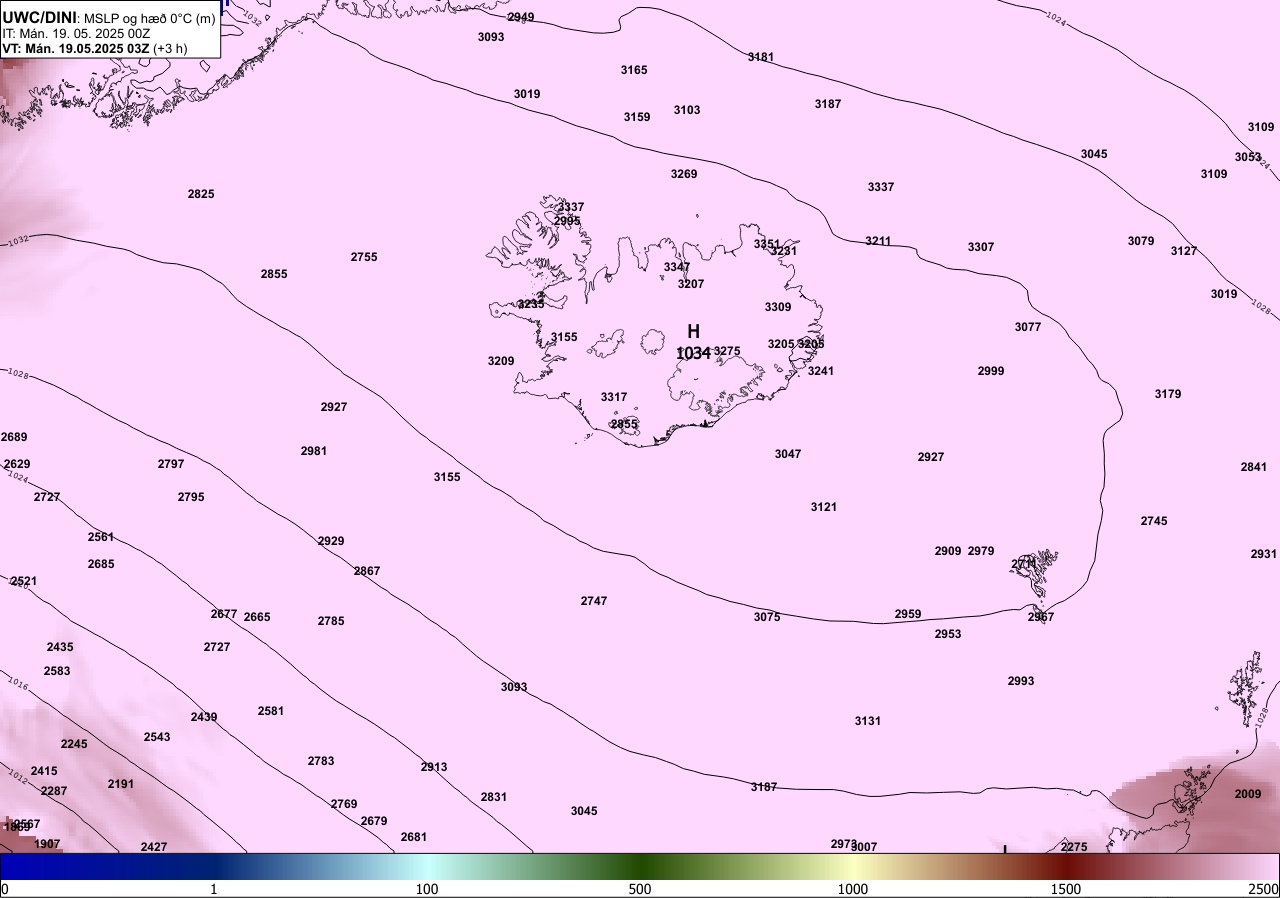This screenshot has width=1280, height=898.
Task: Click the 3103 height value
Action: pos(687,110)
